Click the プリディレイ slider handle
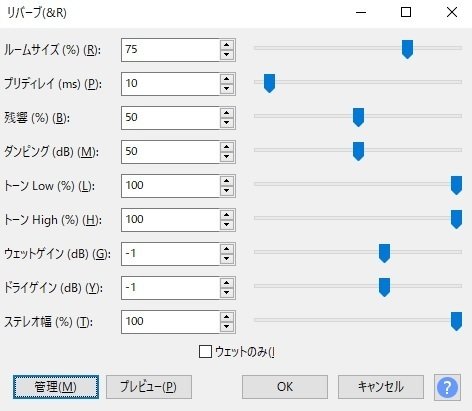This screenshot has width=472, height=411. (x=269, y=83)
